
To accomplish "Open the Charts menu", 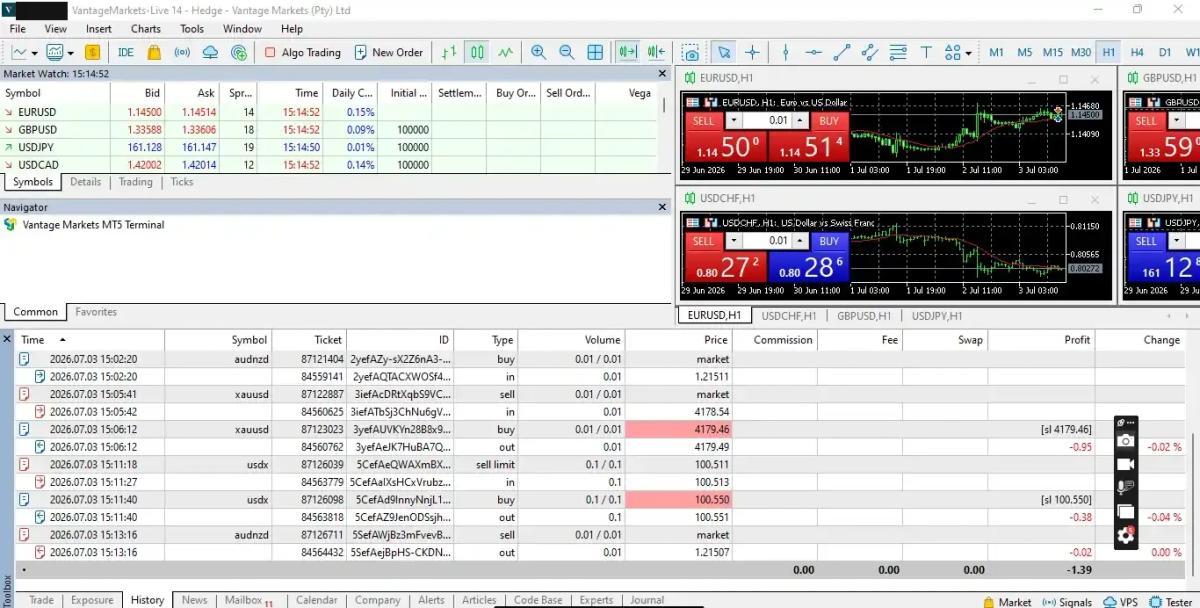I will 145,29.
